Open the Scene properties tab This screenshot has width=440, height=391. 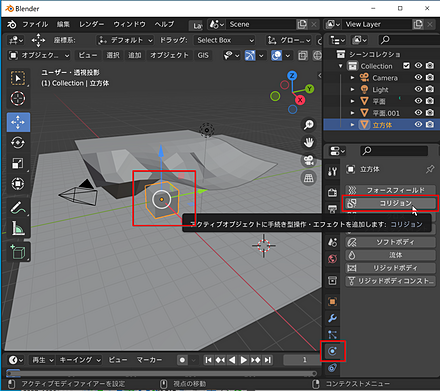pyautogui.click(x=332, y=242)
